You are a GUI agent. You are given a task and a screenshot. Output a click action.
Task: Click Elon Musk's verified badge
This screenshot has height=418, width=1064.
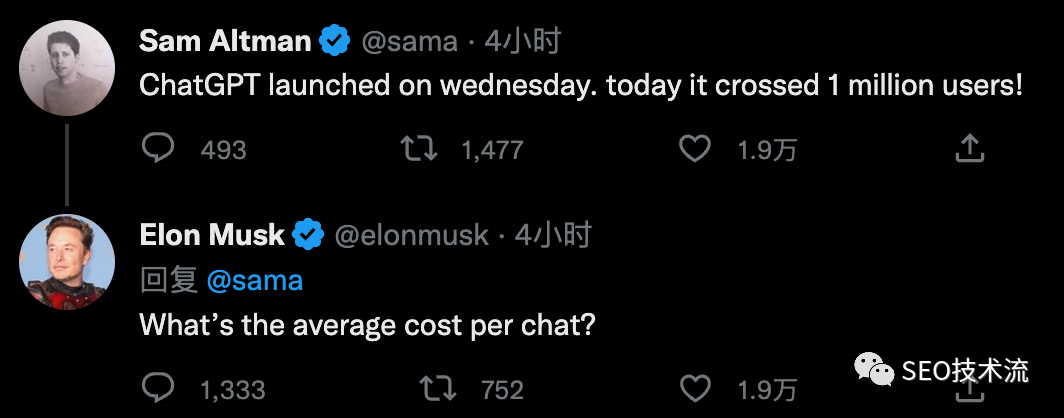308,235
